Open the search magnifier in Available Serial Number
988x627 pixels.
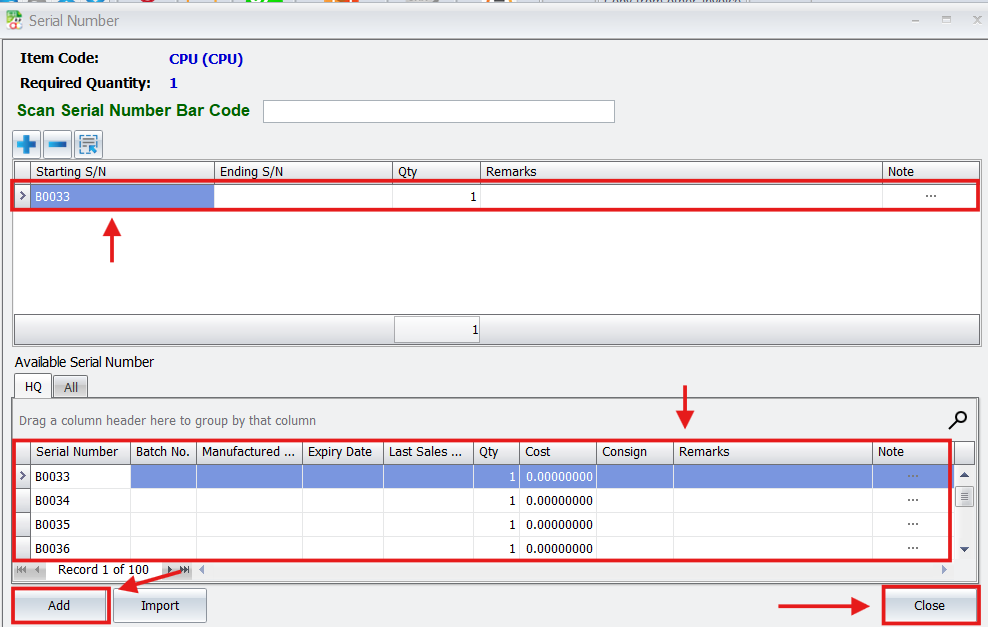(957, 420)
